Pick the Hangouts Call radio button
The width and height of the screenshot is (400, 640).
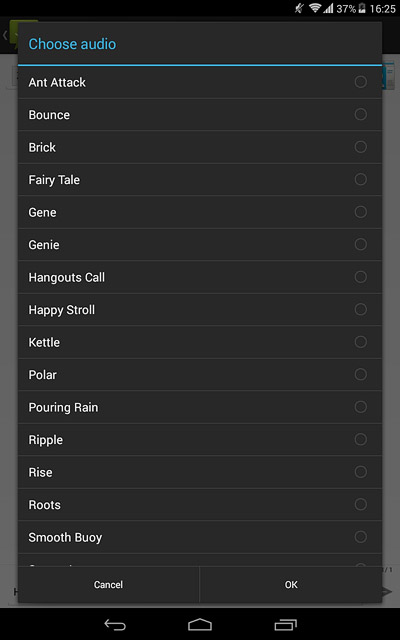click(360, 277)
